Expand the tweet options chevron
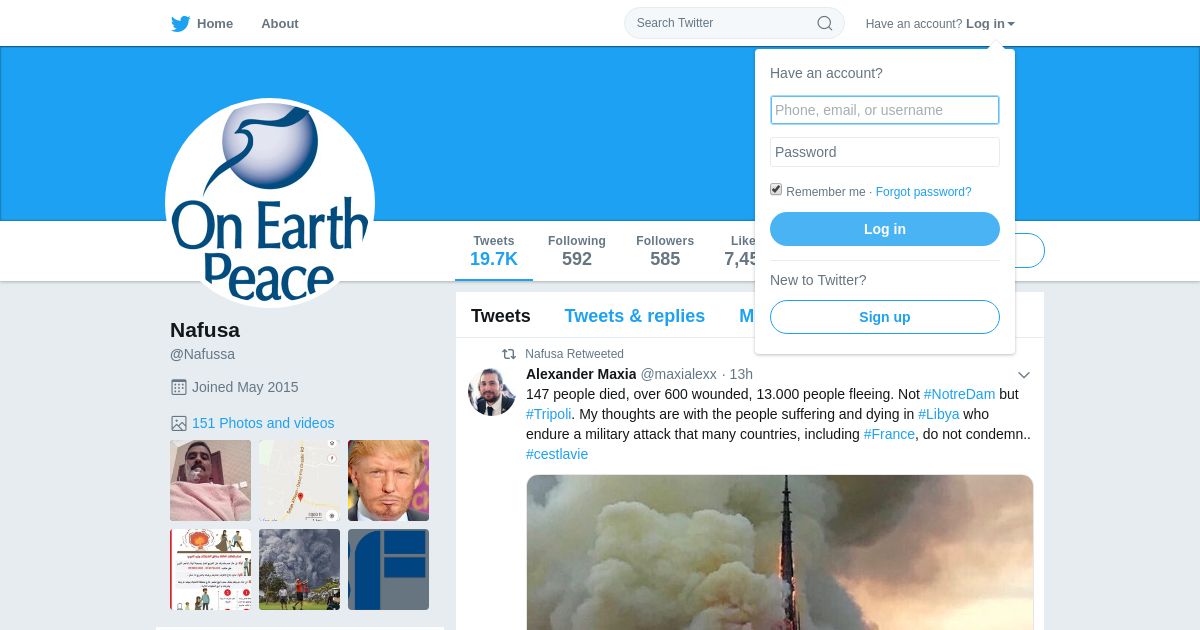 tap(1023, 375)
